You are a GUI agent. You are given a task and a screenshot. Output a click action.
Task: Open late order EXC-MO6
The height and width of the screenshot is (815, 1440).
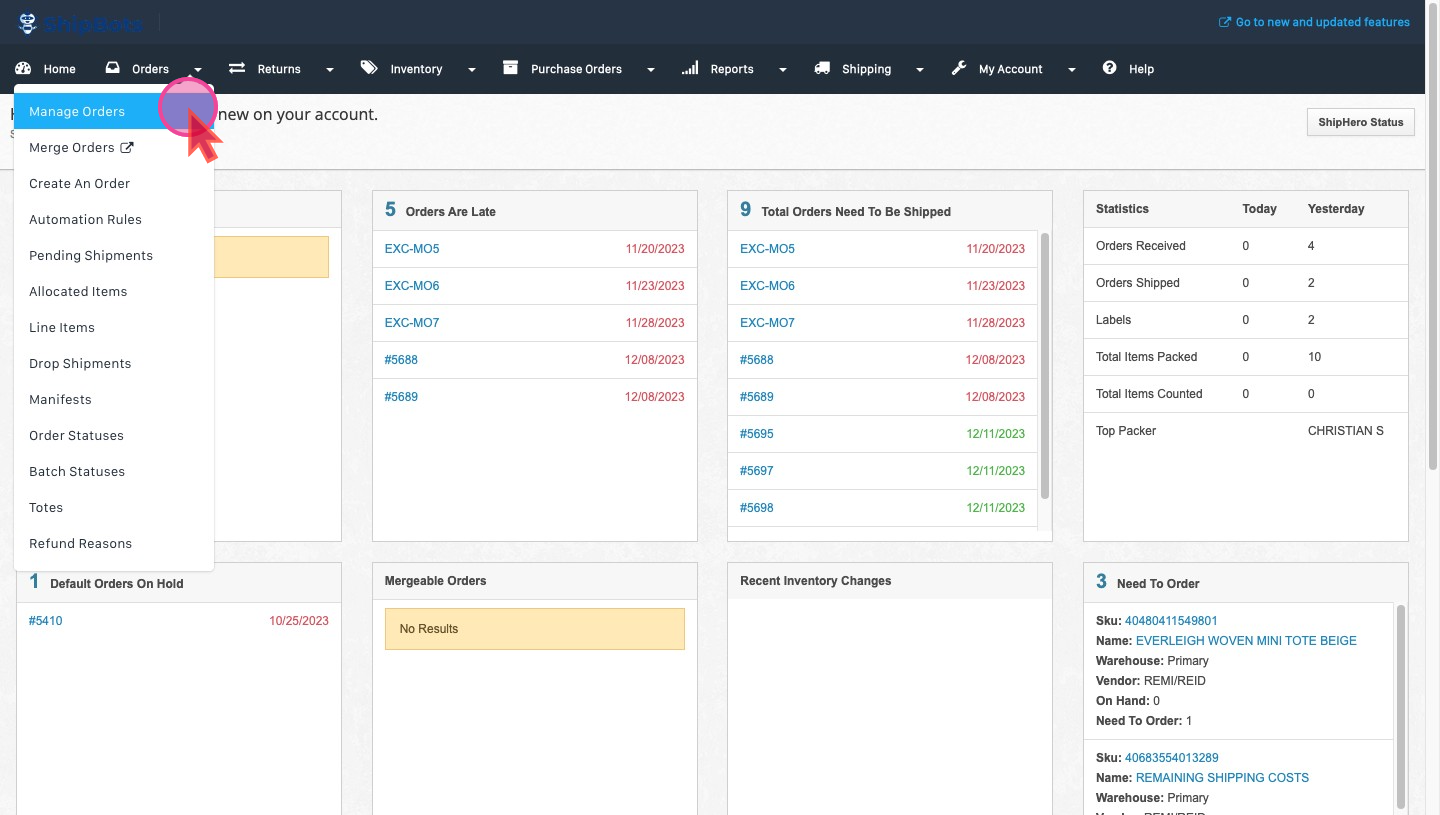click(412, 286)
